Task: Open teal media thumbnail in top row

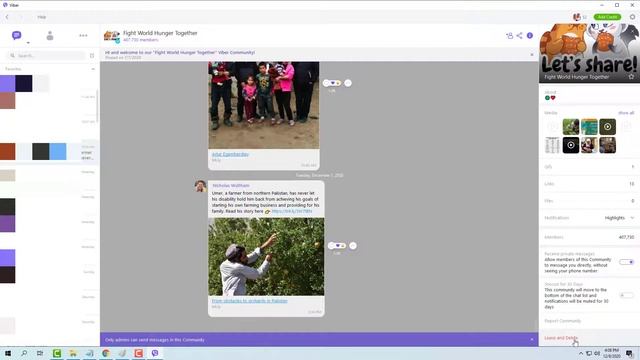Action: (x=589, y=127)
